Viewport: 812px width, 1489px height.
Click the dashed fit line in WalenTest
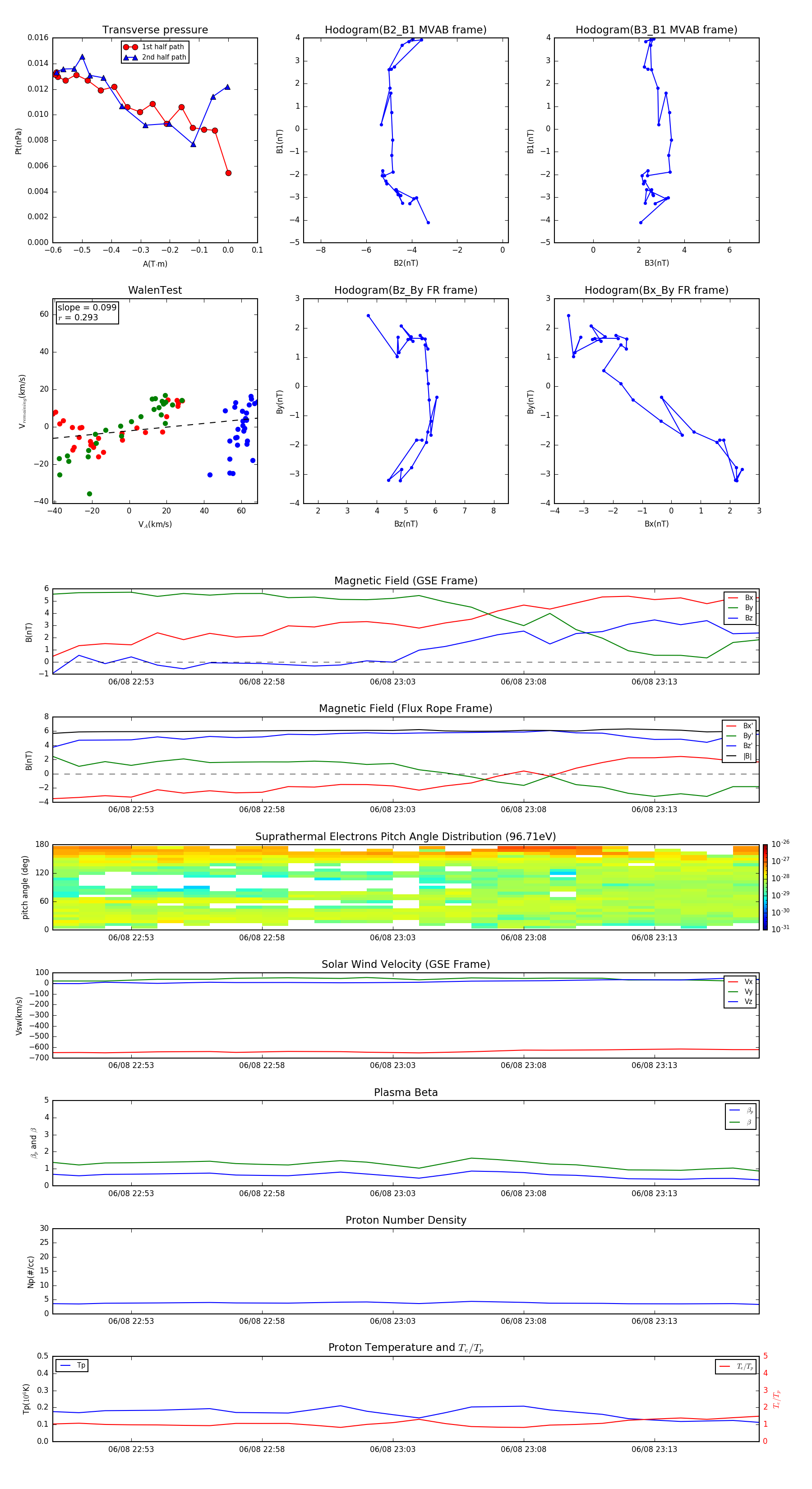pyautogui.click(x=155, y=428)
